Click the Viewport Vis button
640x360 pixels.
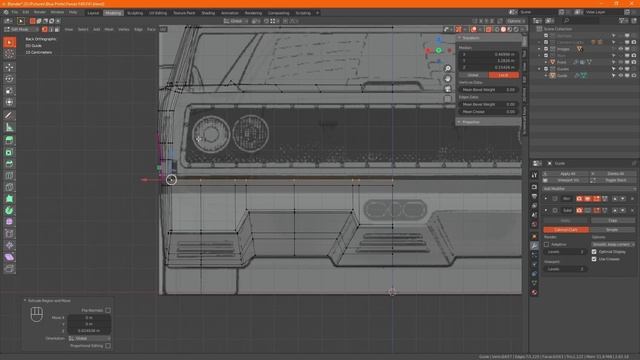click(565, 180)
